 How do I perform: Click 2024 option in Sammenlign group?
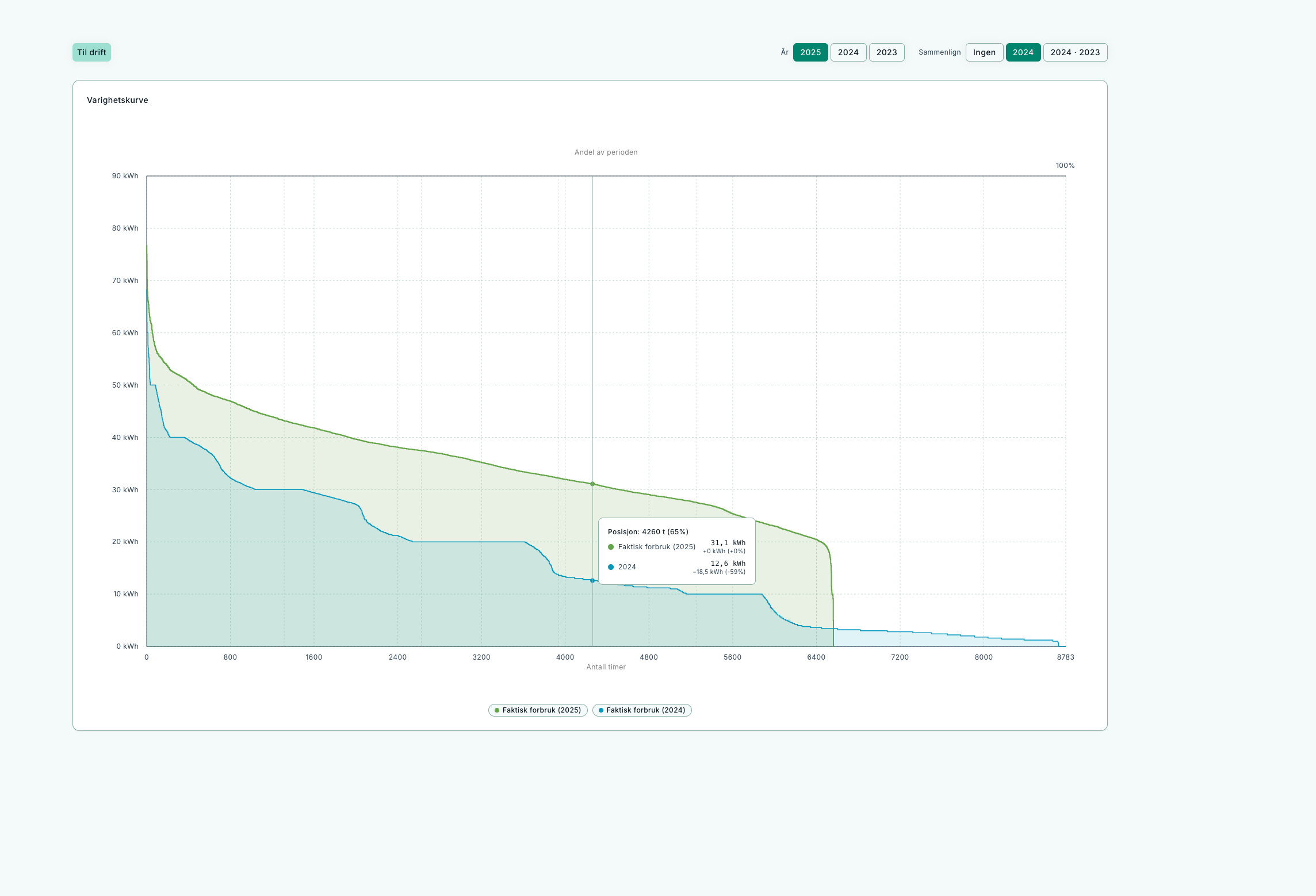click(1023, 52)
